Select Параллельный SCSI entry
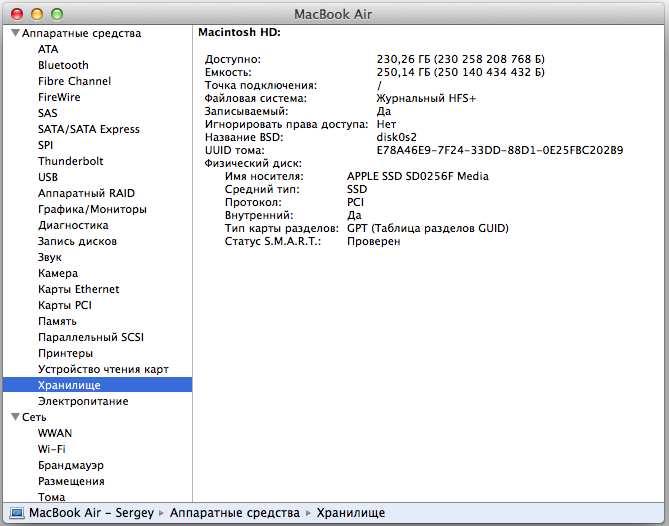The width and height of the screenshot is (669, 526). click(x=91, y=337)
